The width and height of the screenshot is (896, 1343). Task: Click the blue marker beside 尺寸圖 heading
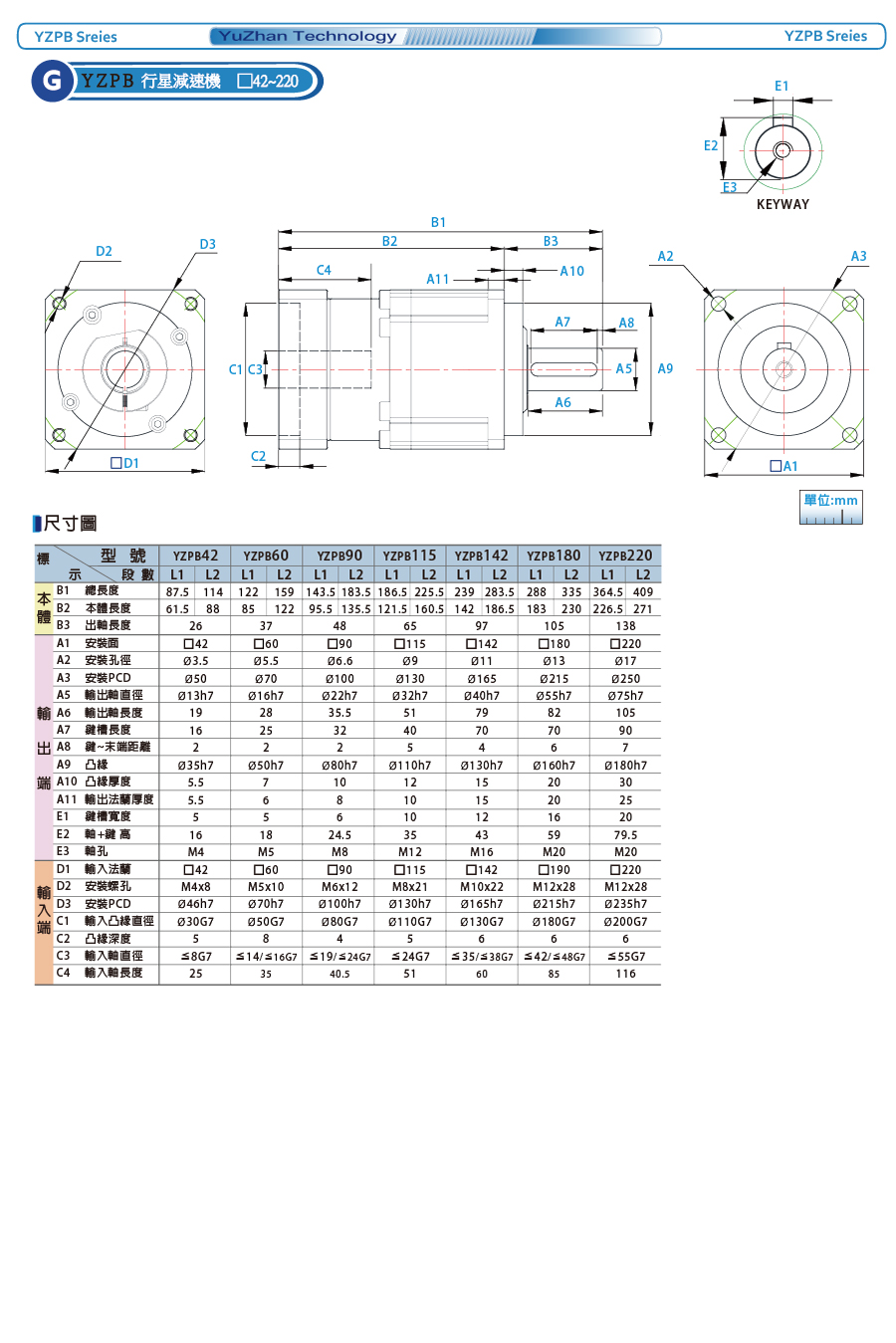[38, 524]
